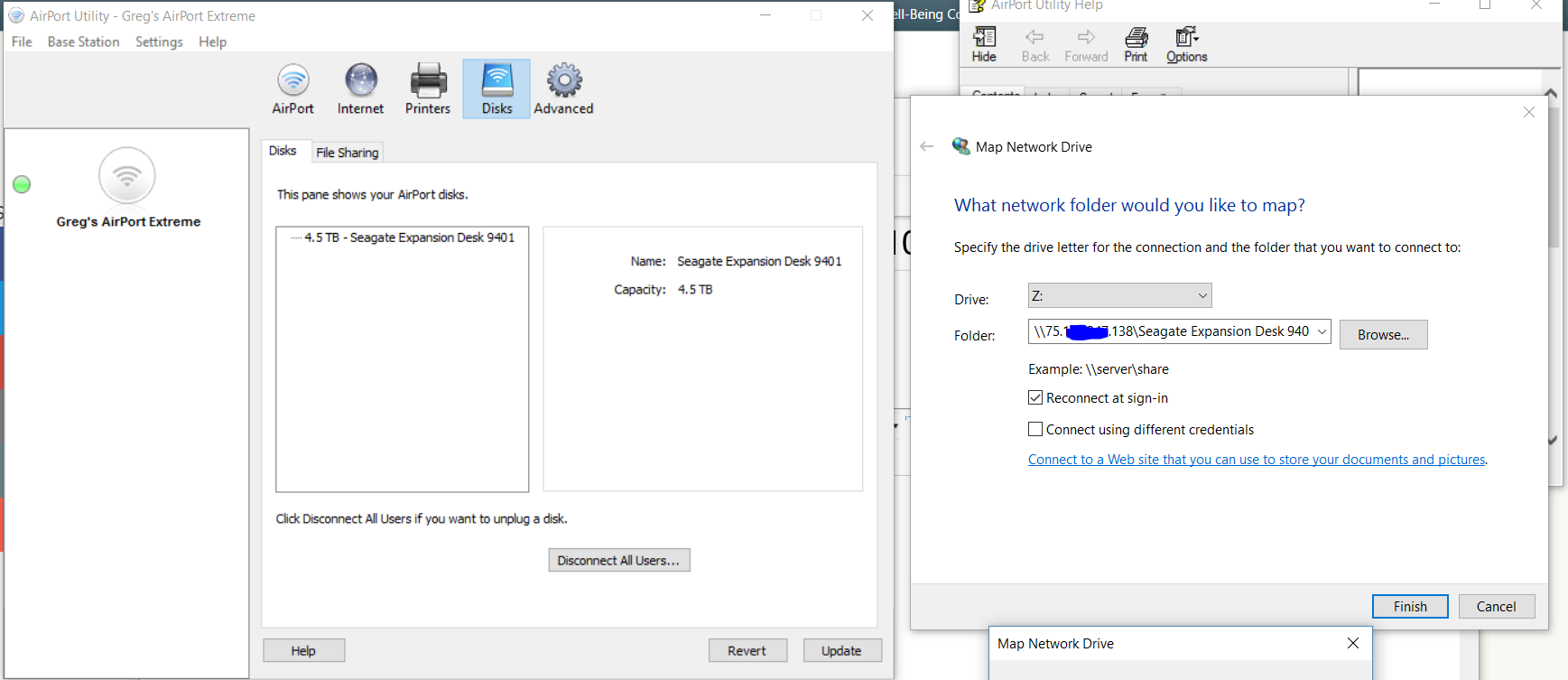Image resolution: width=1568 pixels, height=680 pixels.
Task: Open the Advanced gear icon
Action: click(563, 88)
